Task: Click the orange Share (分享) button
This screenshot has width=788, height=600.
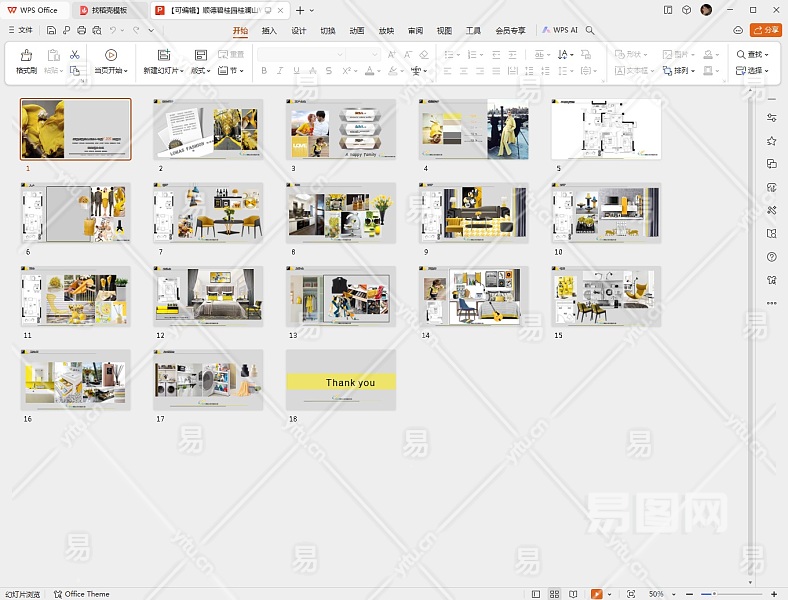Action: tap(765, 30)
